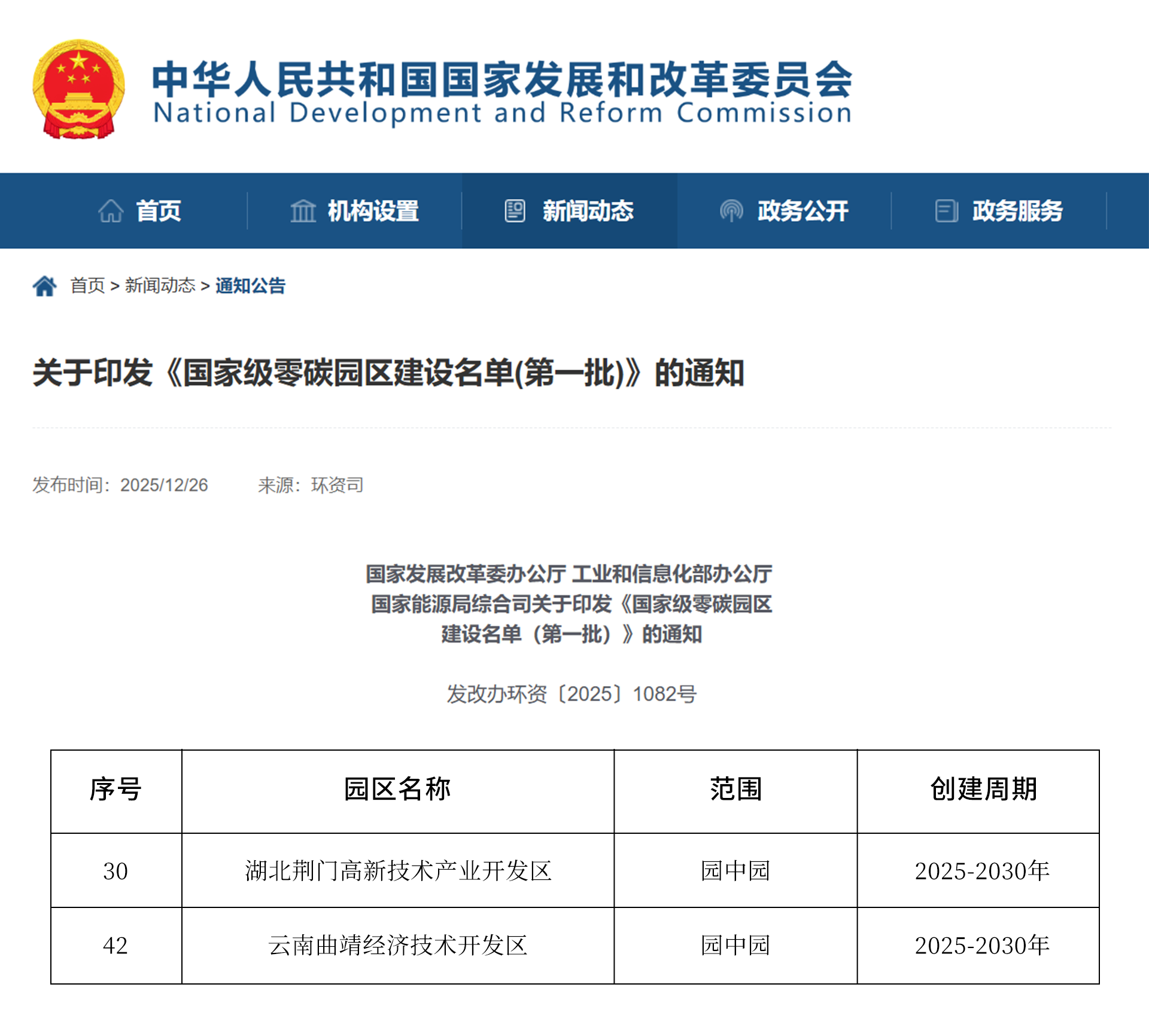Select the 新闻动态 navigation tab

pos(588,211)
